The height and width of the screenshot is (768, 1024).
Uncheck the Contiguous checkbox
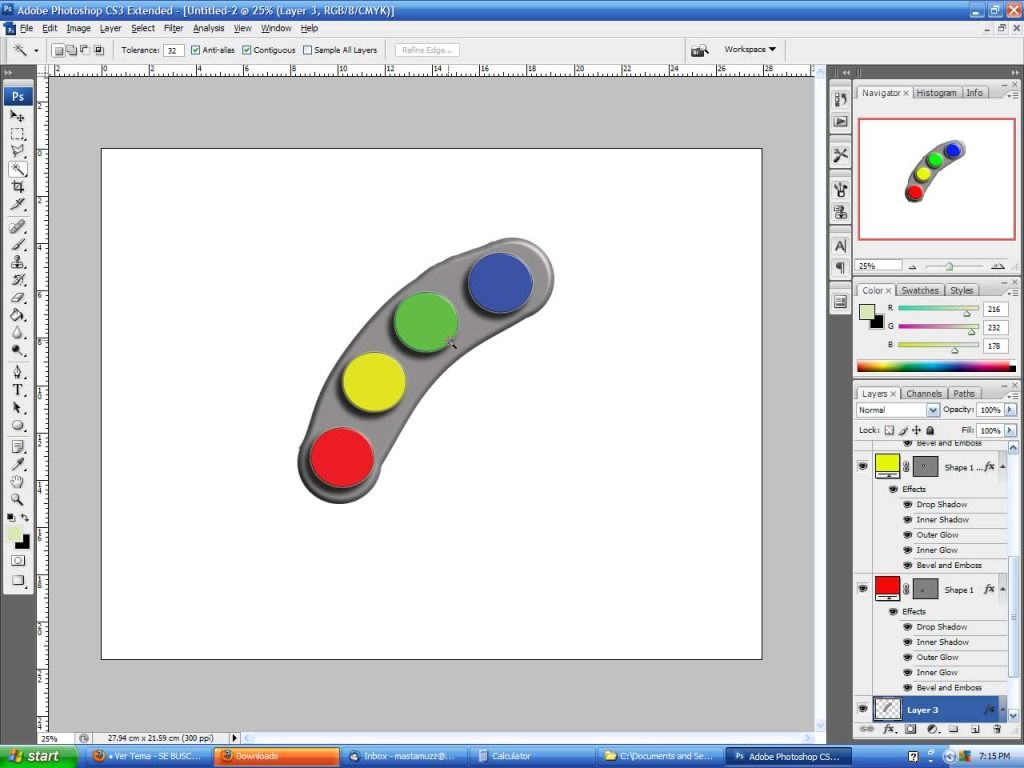pyautogui.click(x=247, y=50)
